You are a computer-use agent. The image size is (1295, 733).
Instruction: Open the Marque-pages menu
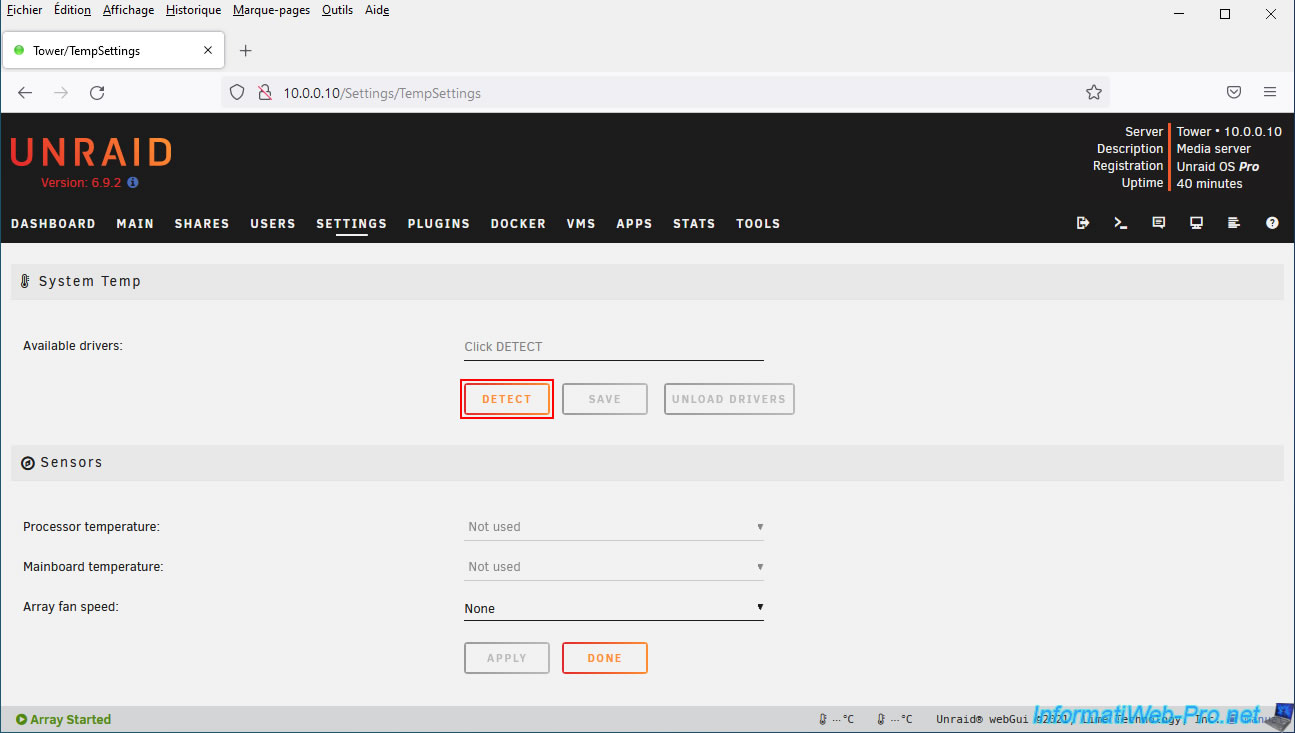[271, 10]
